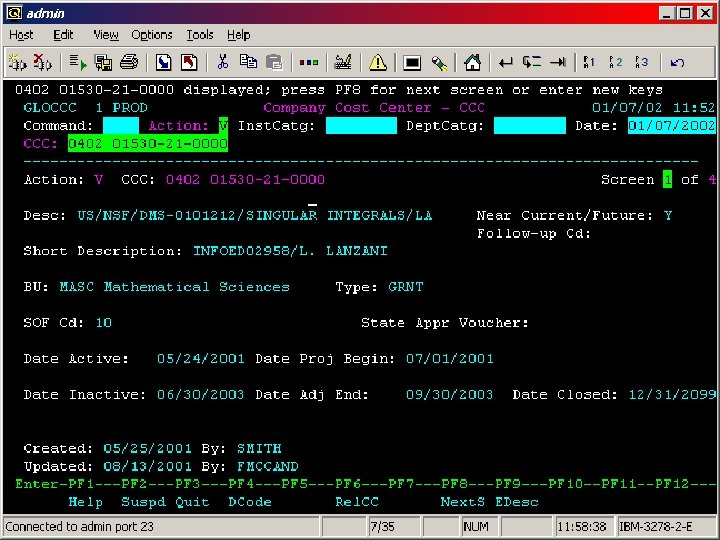The width and height of the screenshot is (720, 540).
Task: Click the Home house icon
Action: click(472, 62)
